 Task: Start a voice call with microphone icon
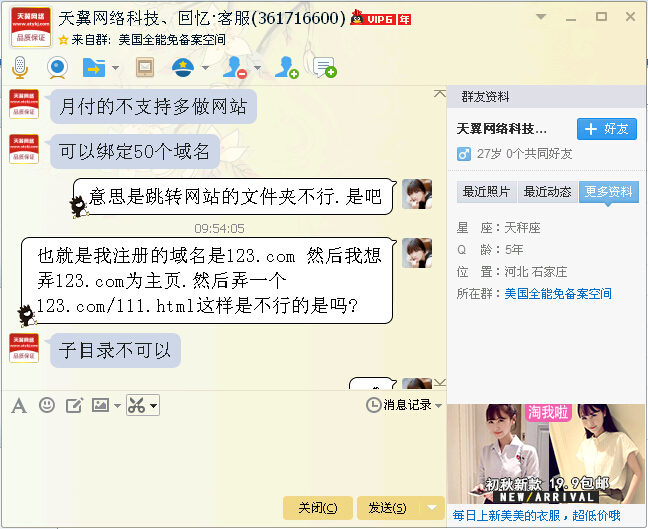click(19, 67)
